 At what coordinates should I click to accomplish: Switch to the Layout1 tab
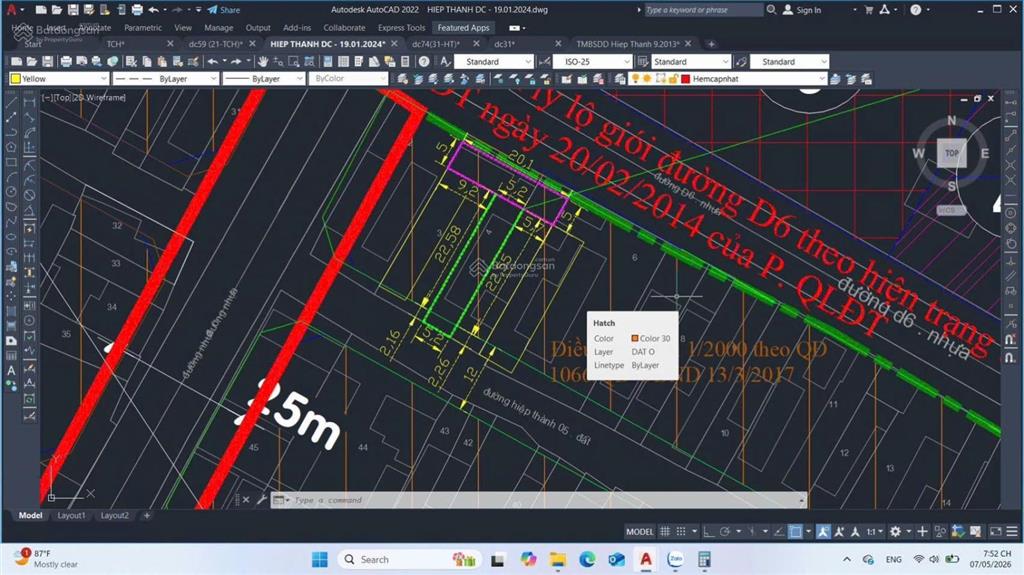[71, 516]
